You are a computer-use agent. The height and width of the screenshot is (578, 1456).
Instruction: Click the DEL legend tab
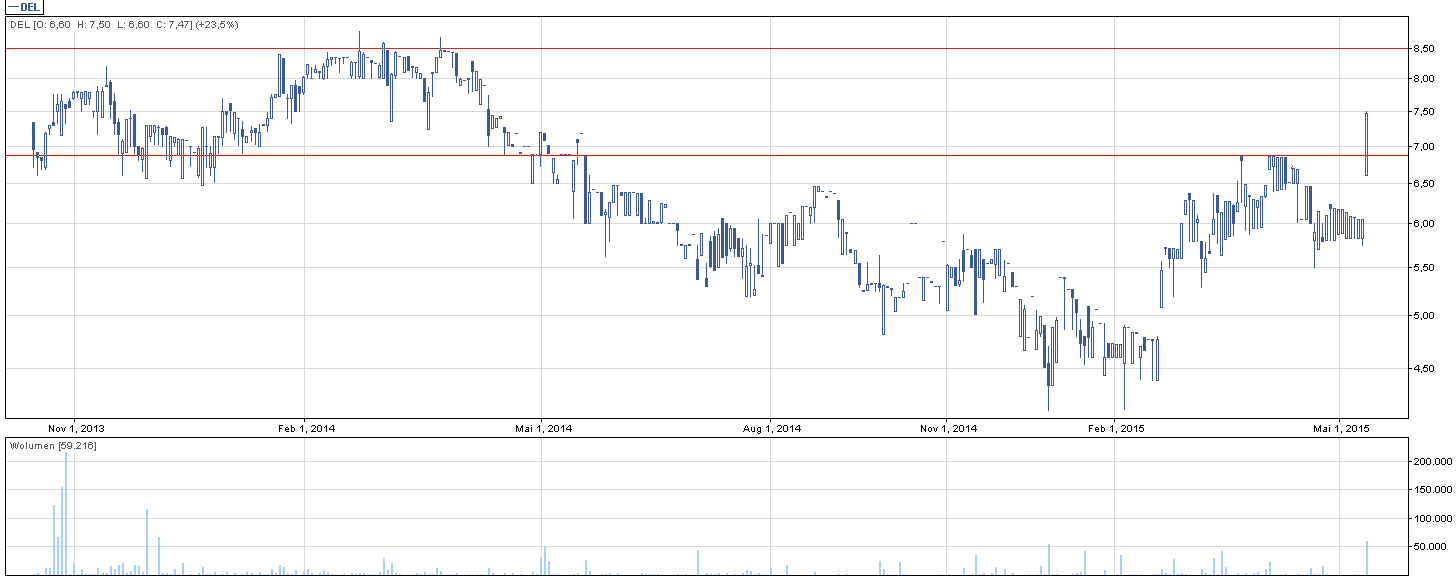click(x=24, y=7)
